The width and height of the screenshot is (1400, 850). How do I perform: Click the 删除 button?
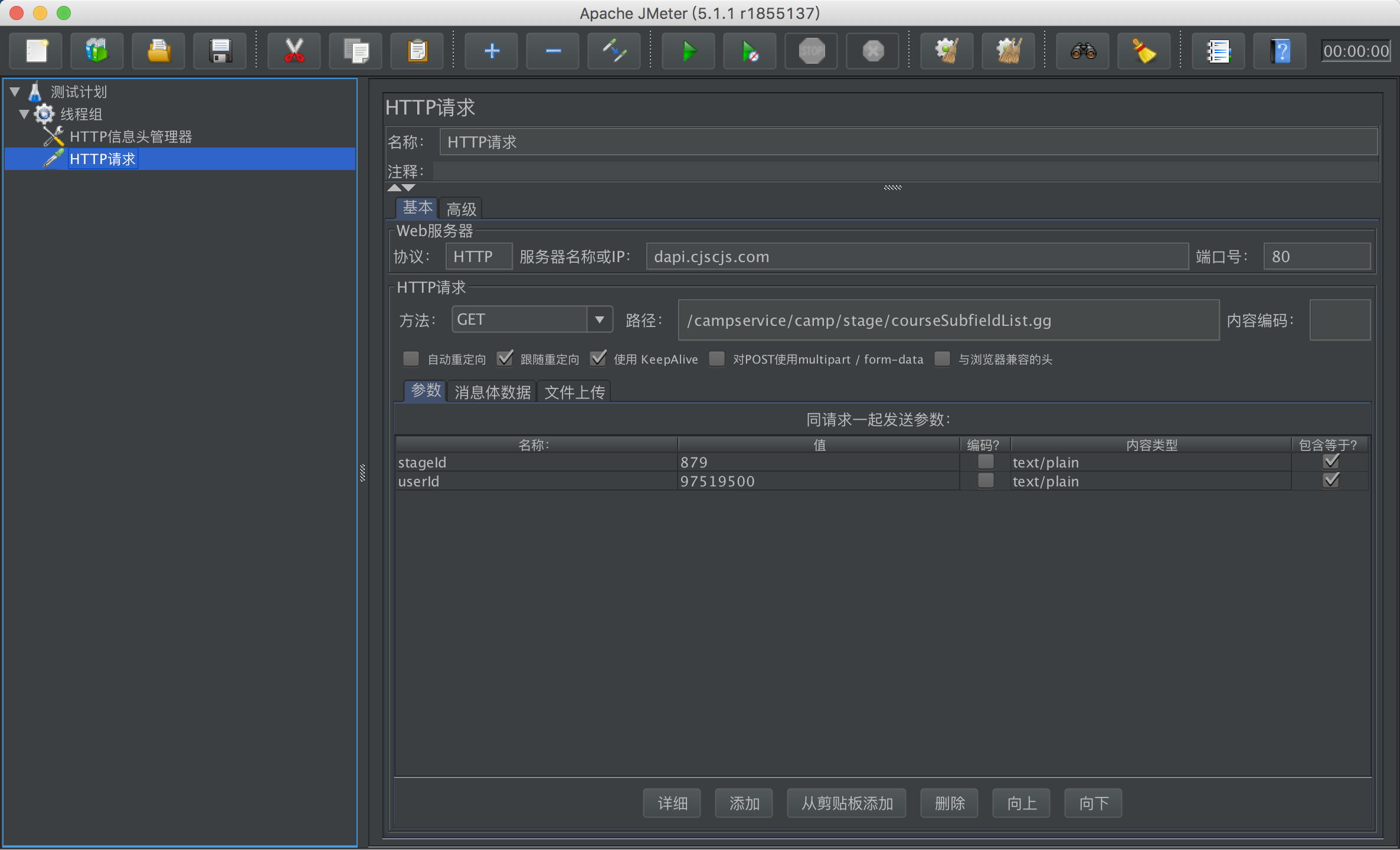click(x=950, y=803)
